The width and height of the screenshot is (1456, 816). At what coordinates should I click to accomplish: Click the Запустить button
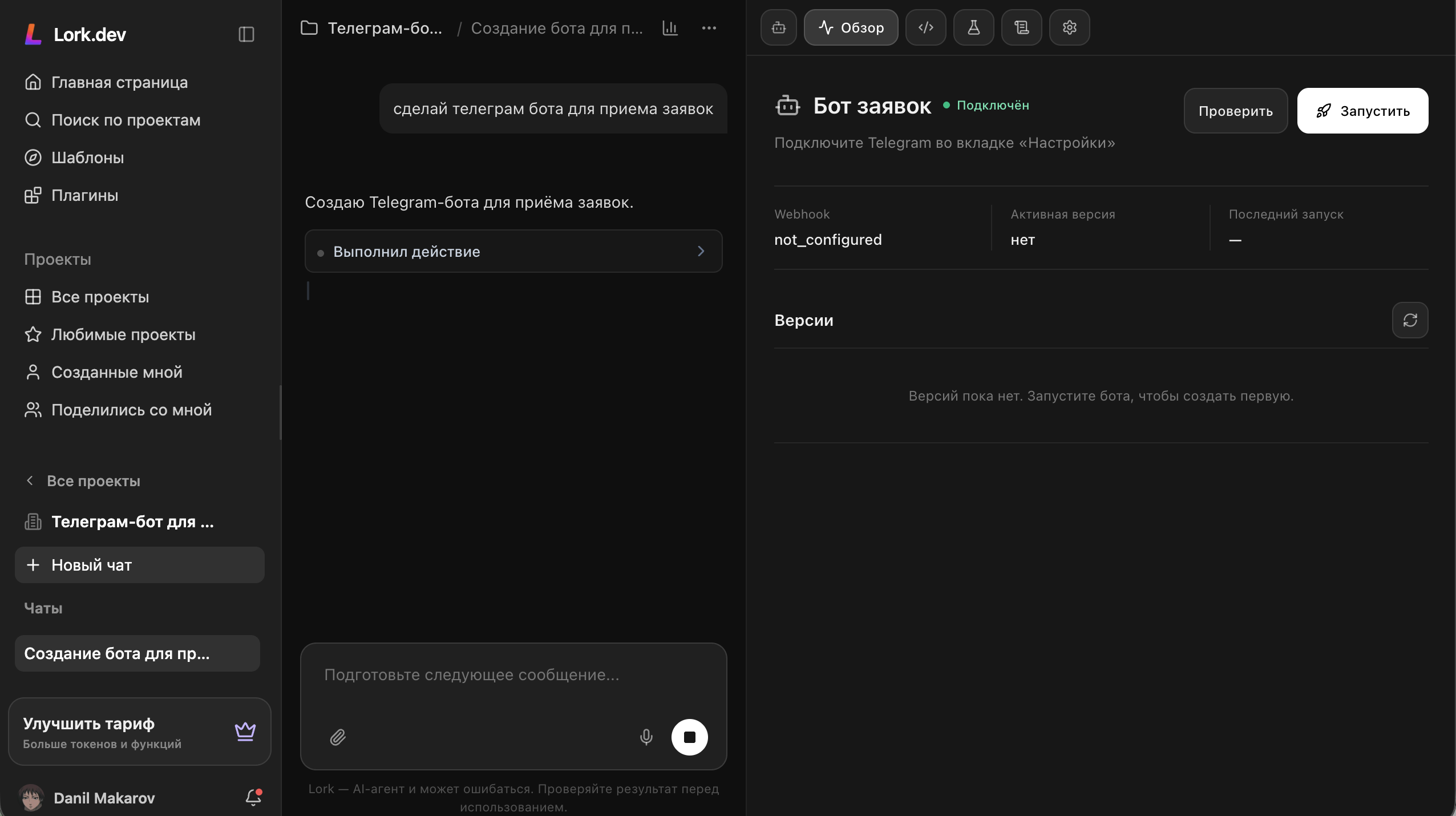pos(1363,111)
